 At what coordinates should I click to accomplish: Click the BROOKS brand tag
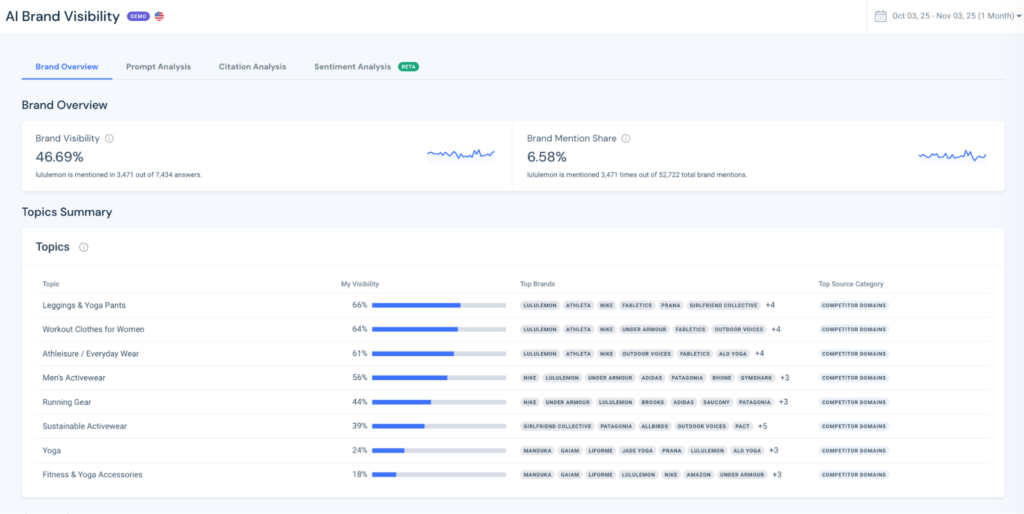pyautogui.click(x=652, y=402)
